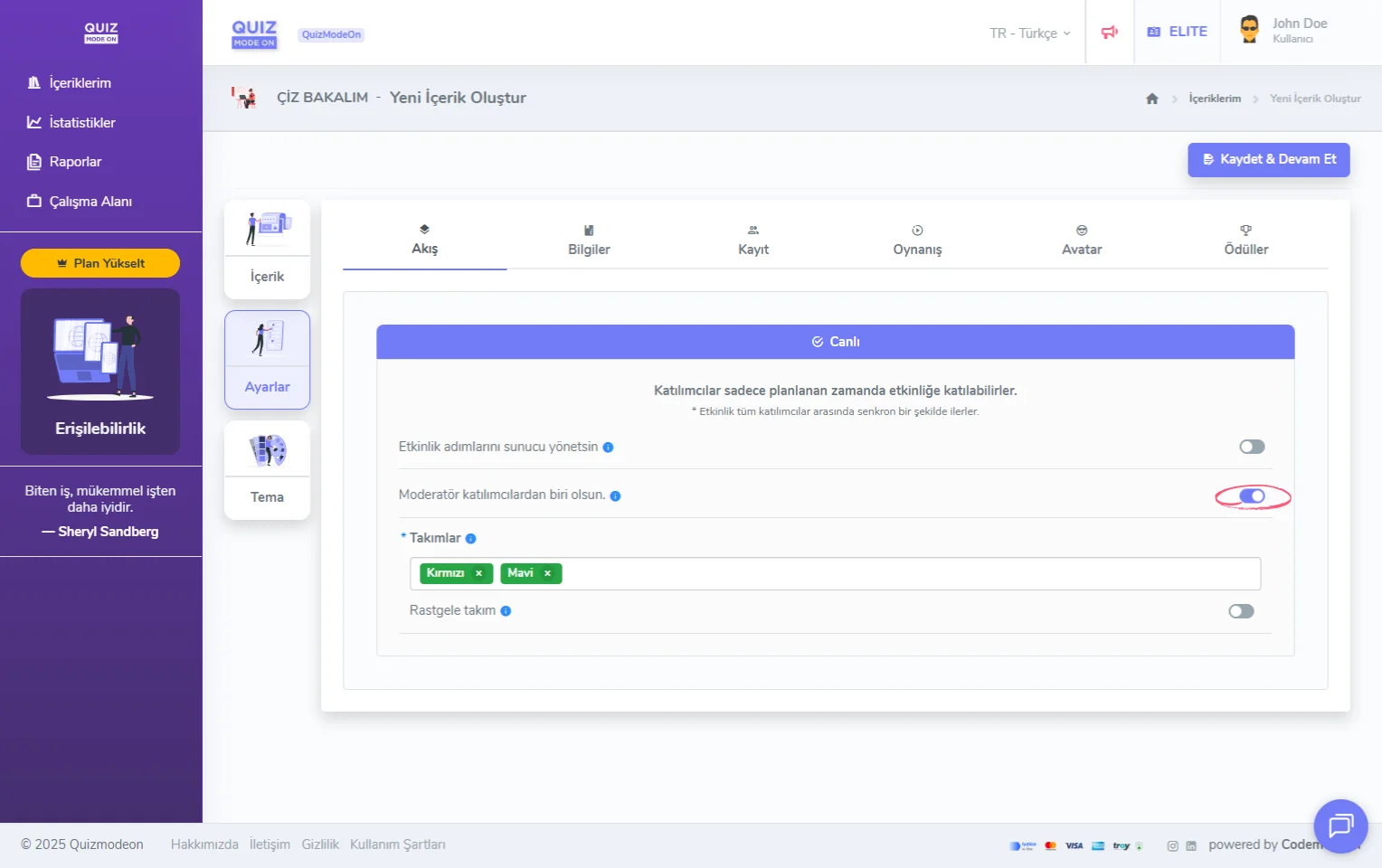Click the megaphone announcements icon
Screen dimensions: 1382x868
(1109, 33)
